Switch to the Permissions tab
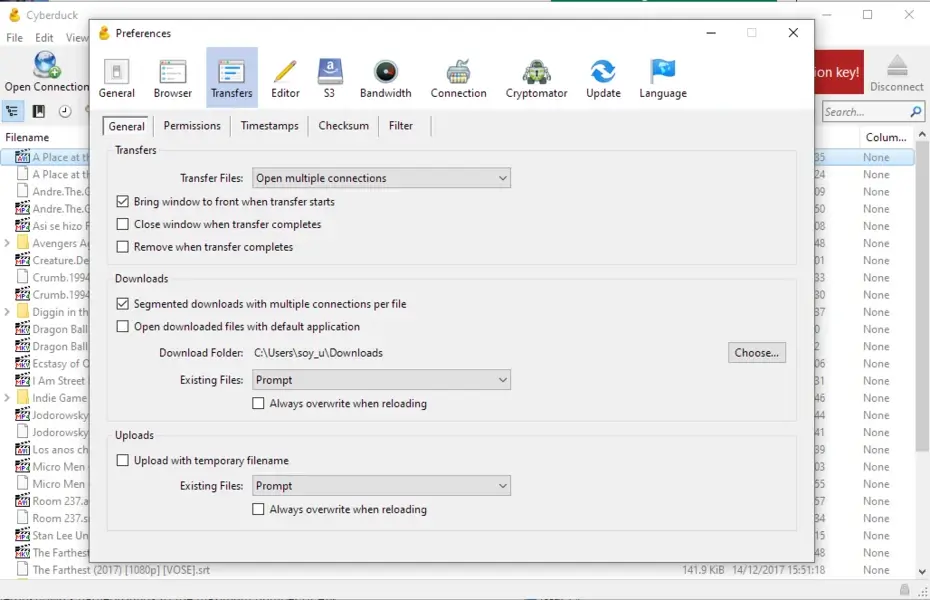 [x=192, y=126]
